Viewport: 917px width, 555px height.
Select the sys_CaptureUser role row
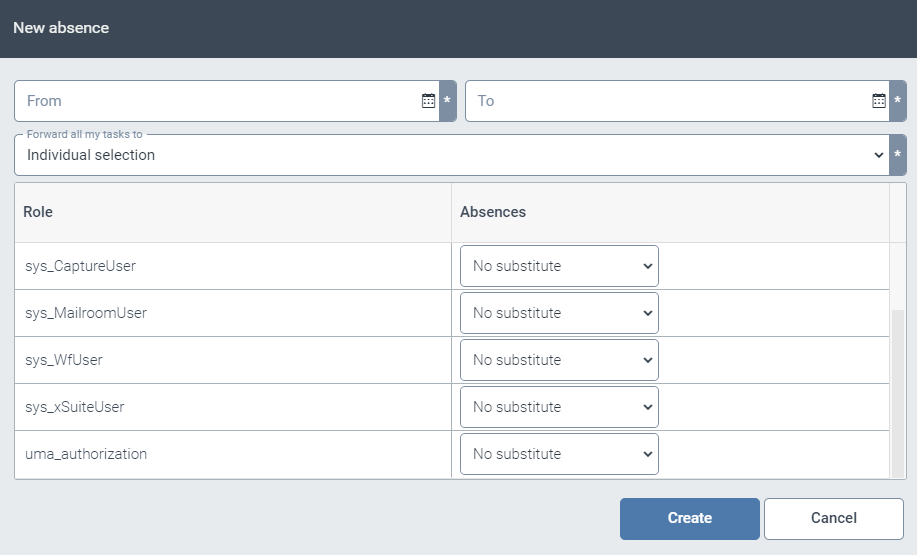pyautogui.click(x=232, y=266)
